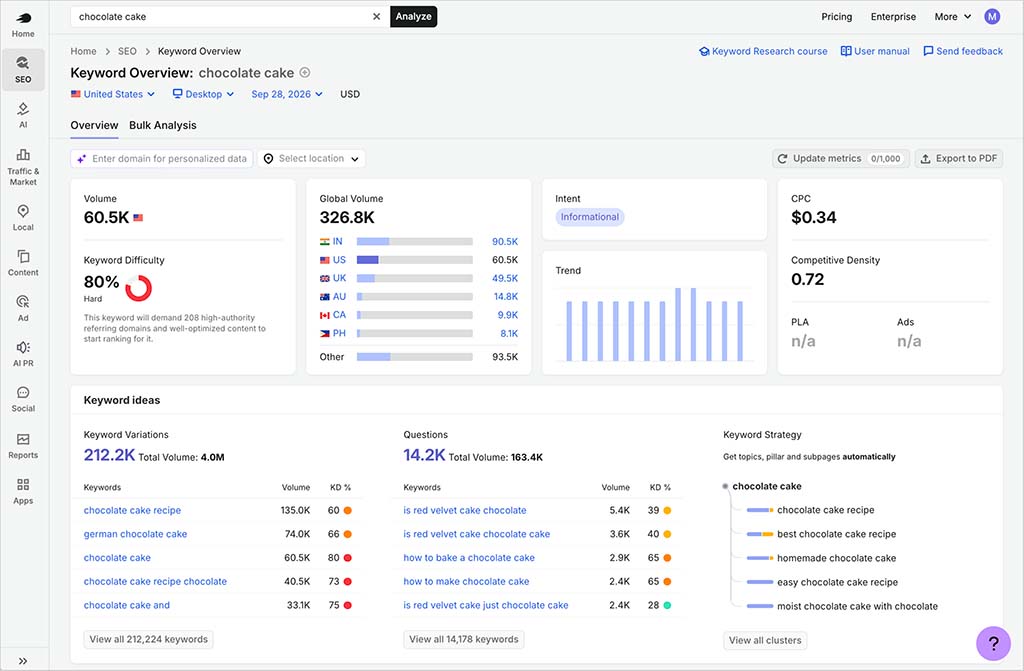This screenshot has height=671, width=1024.
Task: Switch to the Overview tab
Action: 94,125
